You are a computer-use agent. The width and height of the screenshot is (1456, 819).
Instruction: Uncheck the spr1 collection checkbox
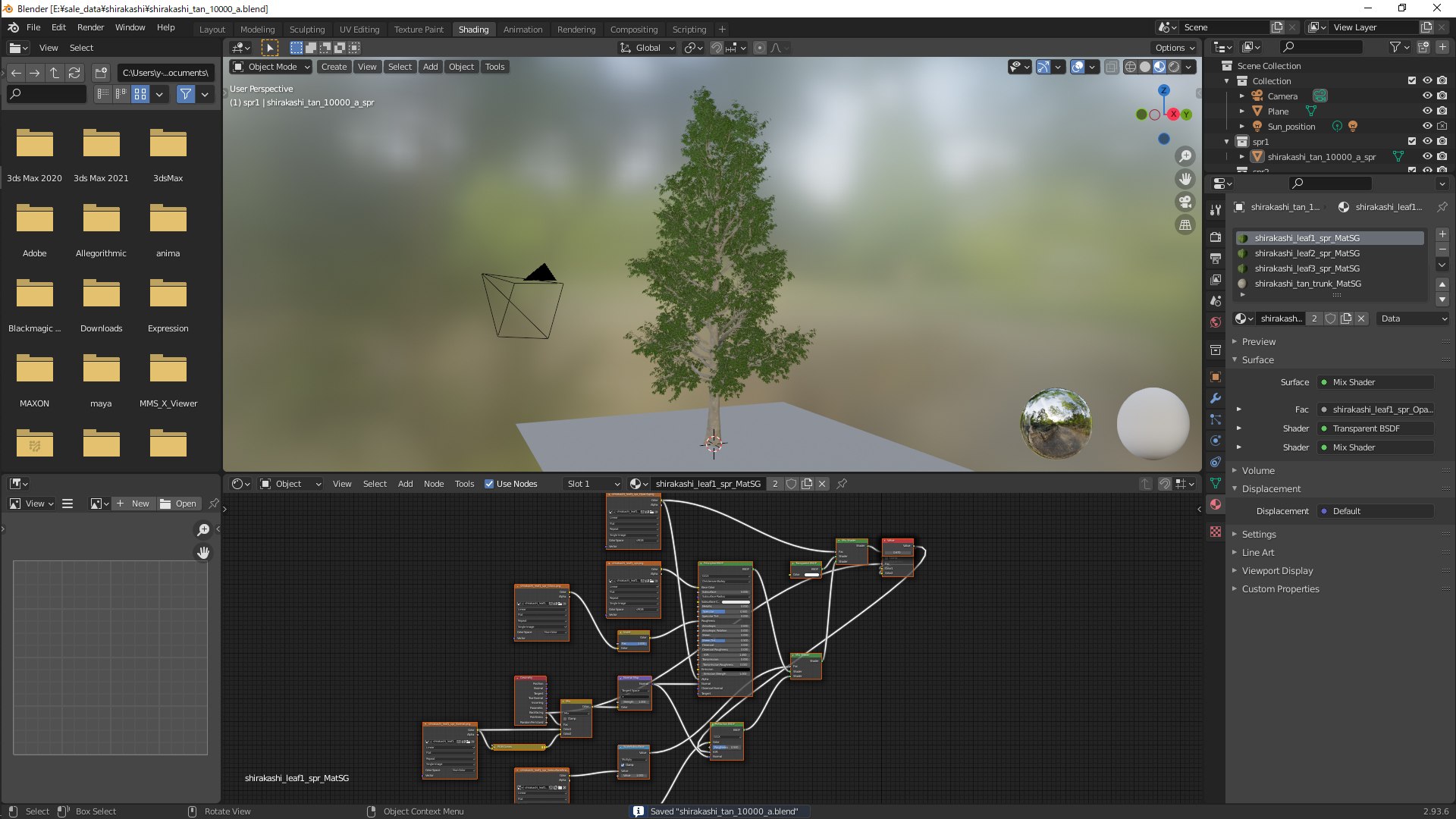(x=1411, y=142)
